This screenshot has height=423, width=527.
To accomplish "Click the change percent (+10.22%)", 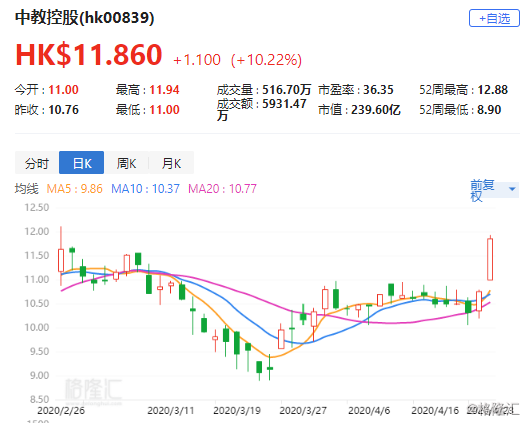I will (x=266, y=60).
